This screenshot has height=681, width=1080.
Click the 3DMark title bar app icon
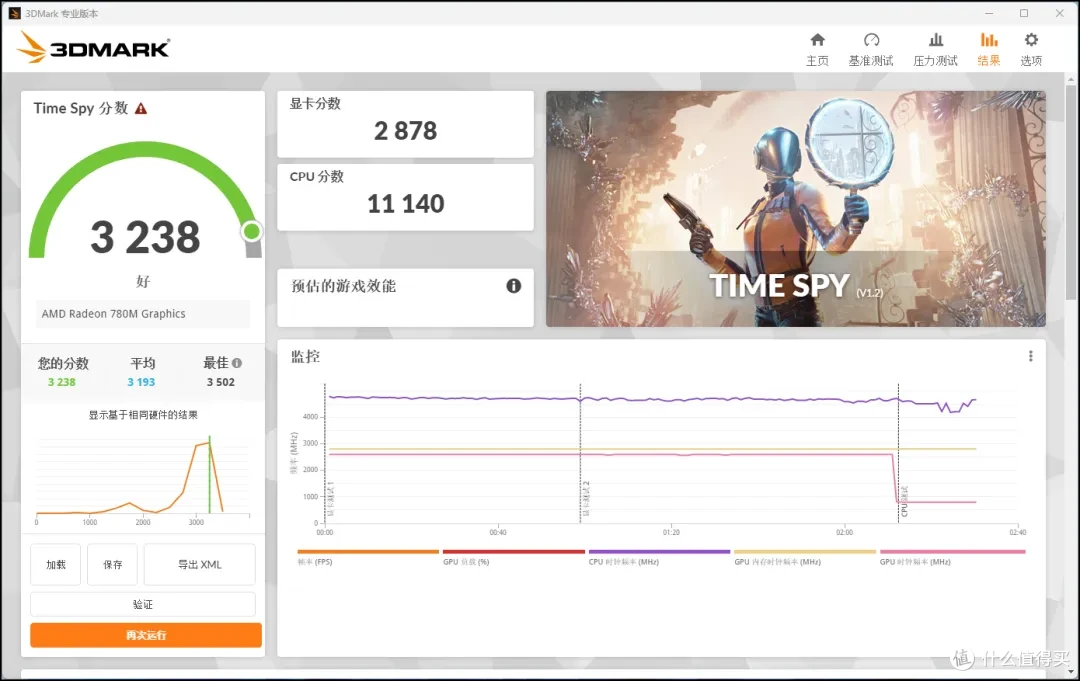pos(14,13)
